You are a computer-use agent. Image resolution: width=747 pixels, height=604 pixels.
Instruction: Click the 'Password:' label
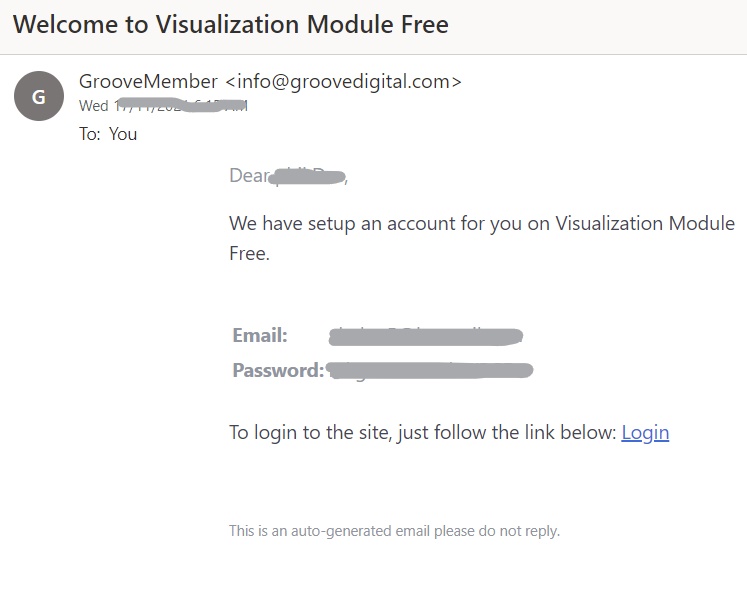pos(278,370)
